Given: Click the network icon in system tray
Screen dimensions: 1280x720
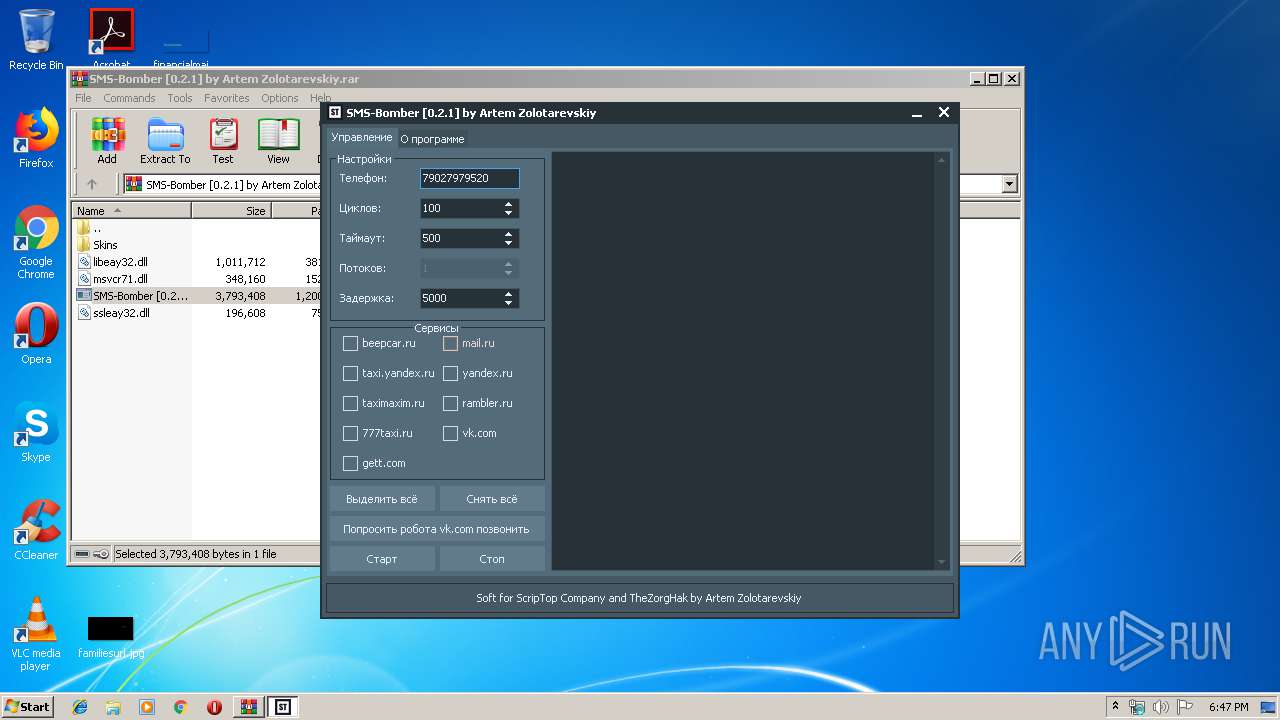Looking at the screenshot, I should [1137, 707].
